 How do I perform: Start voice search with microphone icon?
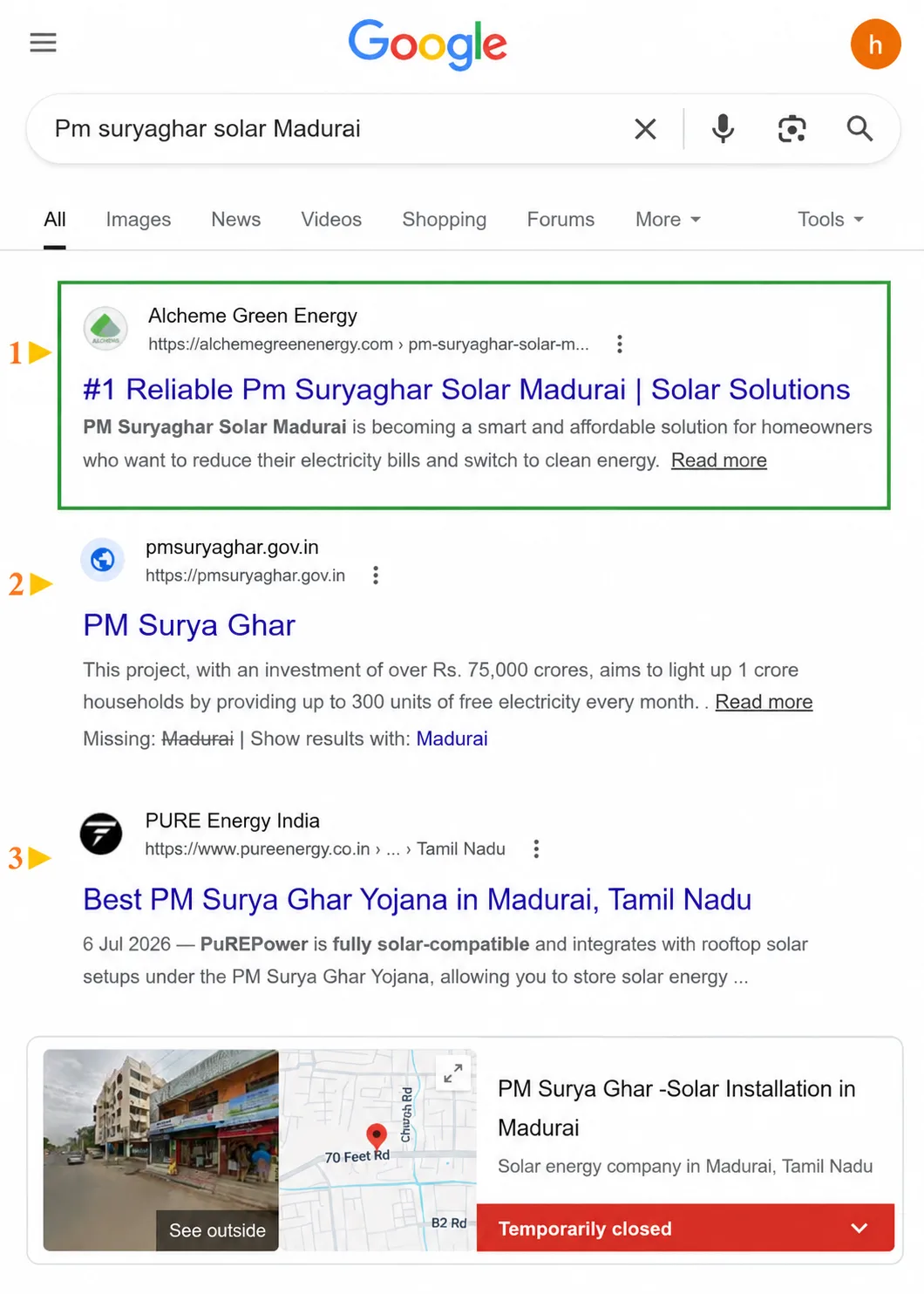pos(723,129)
